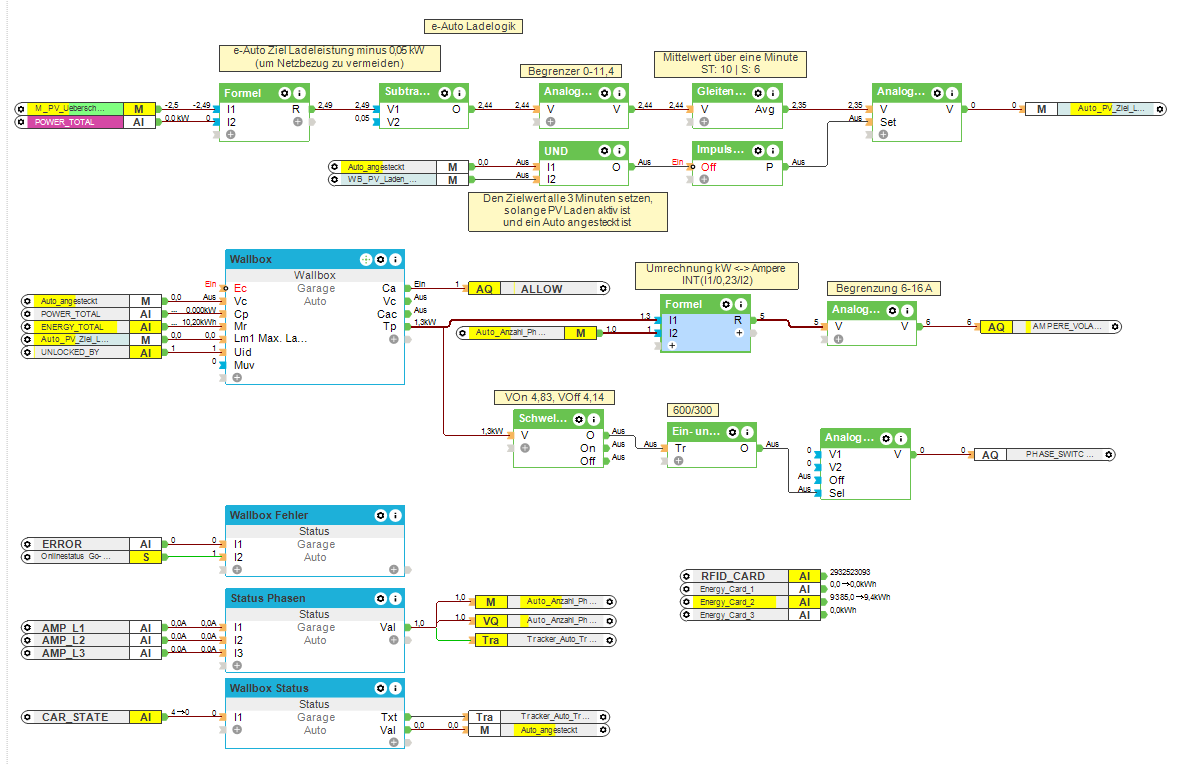Select the Energy_Card_2 connector
1195x765 pixels.
pyautogui.click(x=750, y=602)
